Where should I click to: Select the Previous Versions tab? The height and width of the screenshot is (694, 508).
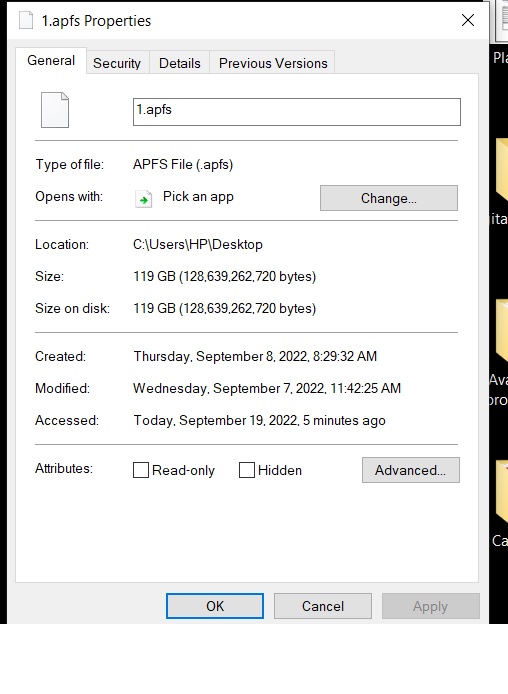[273, 63]
